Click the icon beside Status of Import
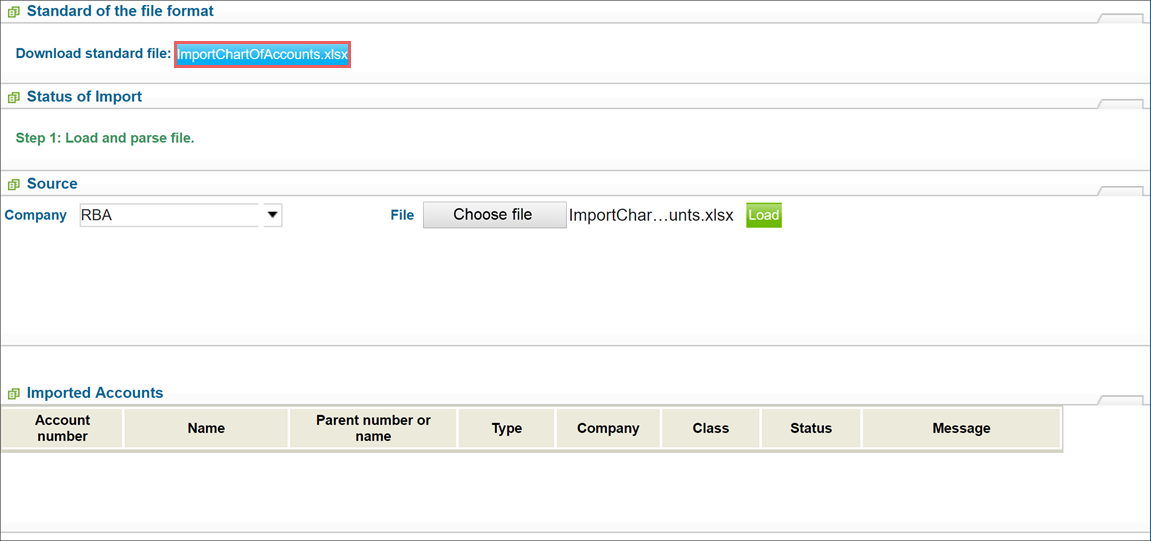Screen dimensions: 1151x541 click(12, 97)
